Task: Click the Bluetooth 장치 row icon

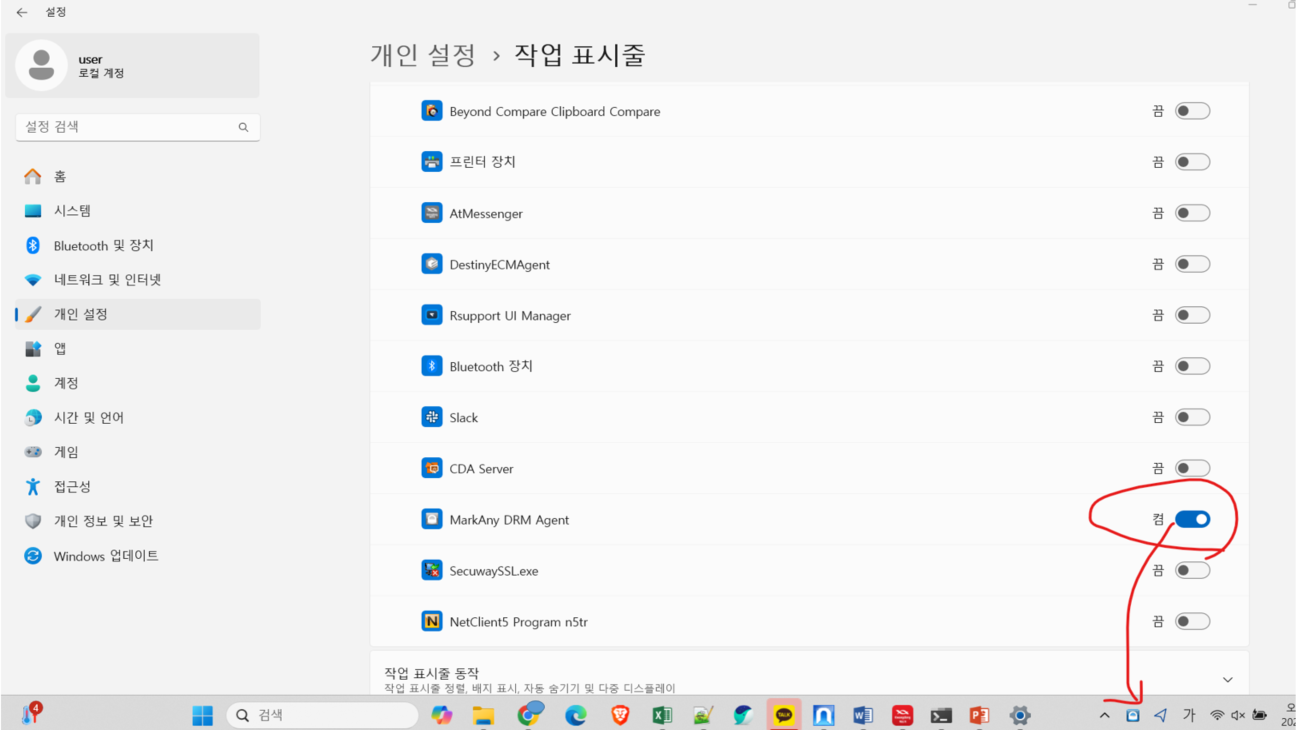Action: point(432,366)
